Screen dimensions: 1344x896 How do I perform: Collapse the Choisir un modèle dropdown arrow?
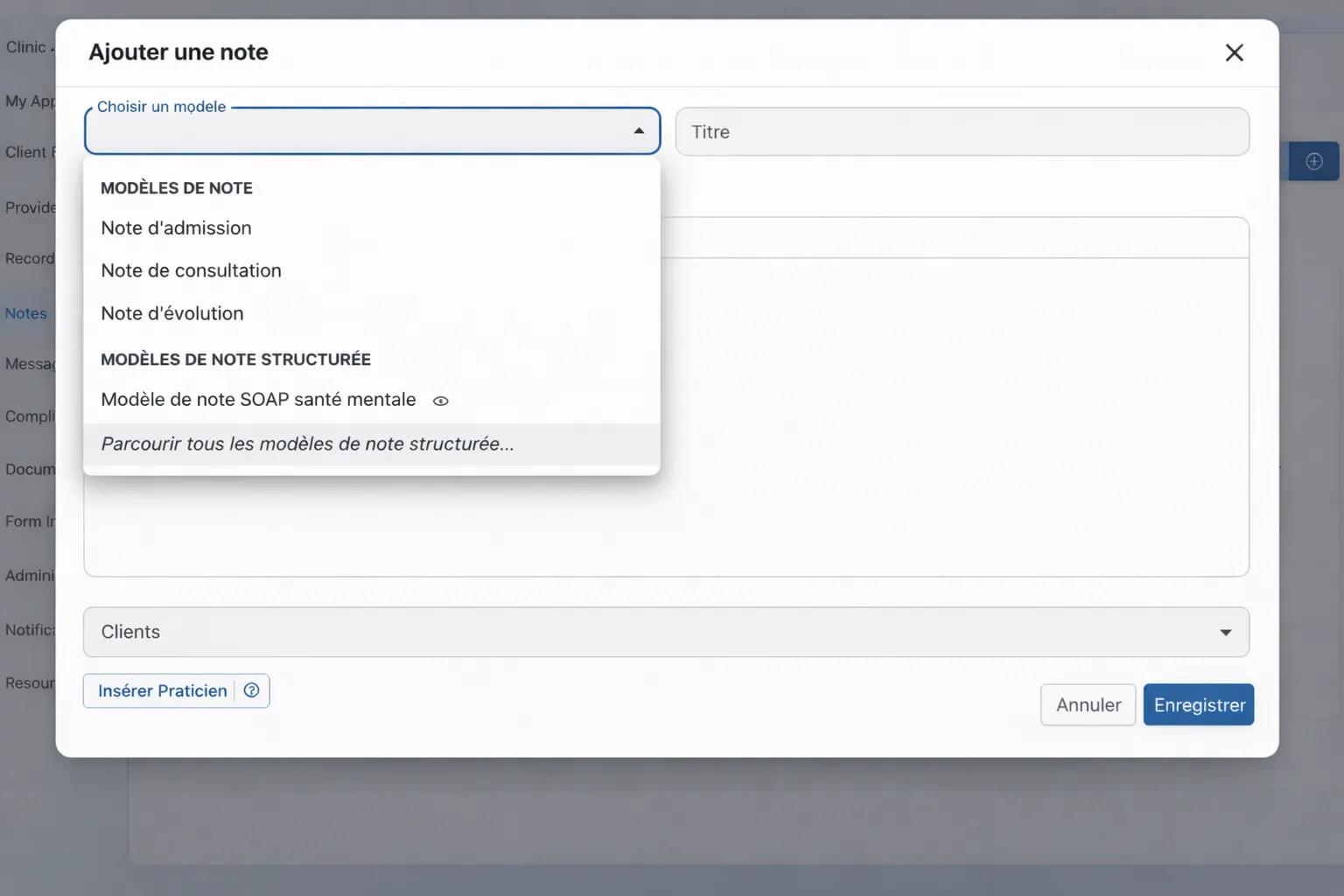click(x=639, y=131)
